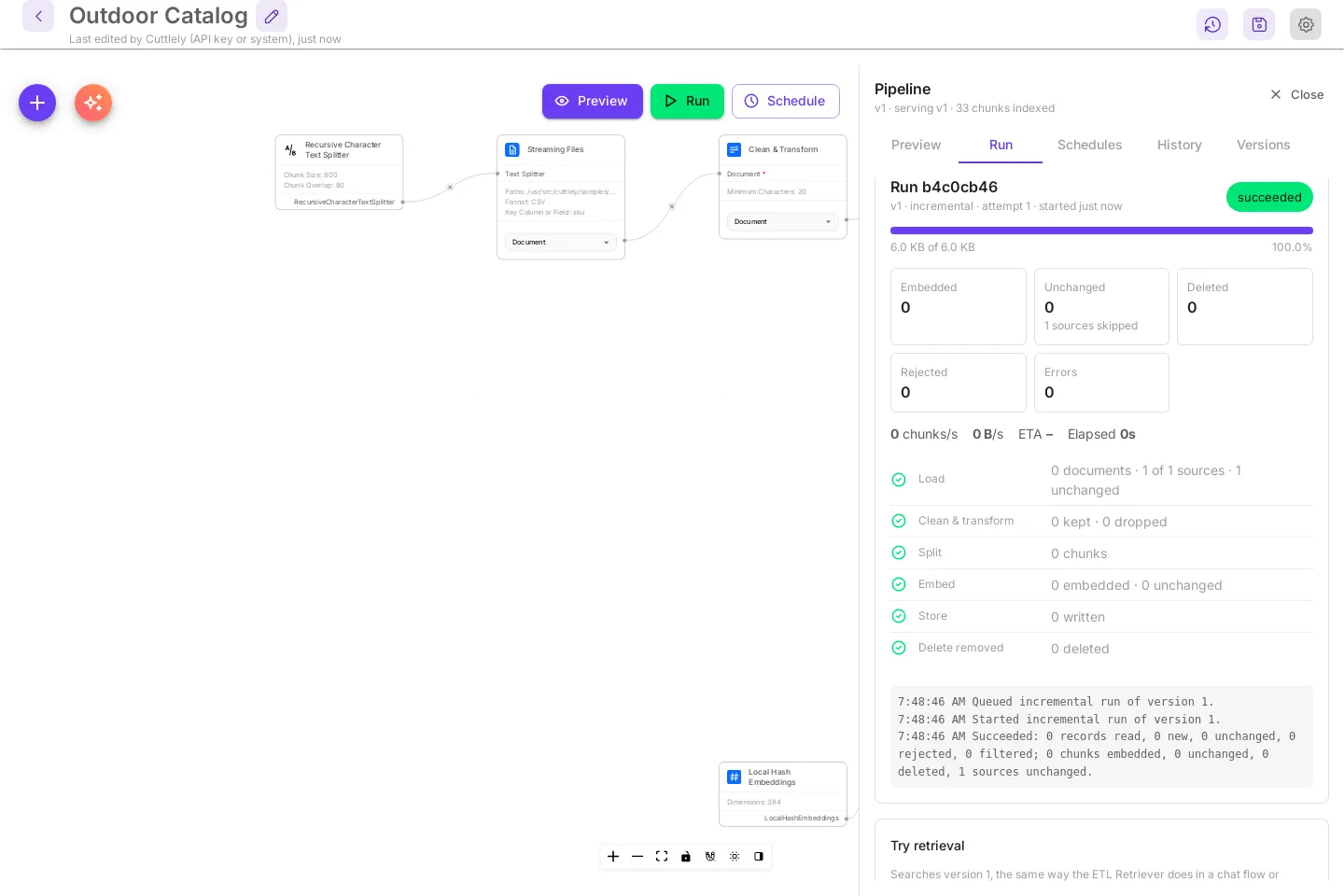Zoom out of the canvas

point(637,856)
